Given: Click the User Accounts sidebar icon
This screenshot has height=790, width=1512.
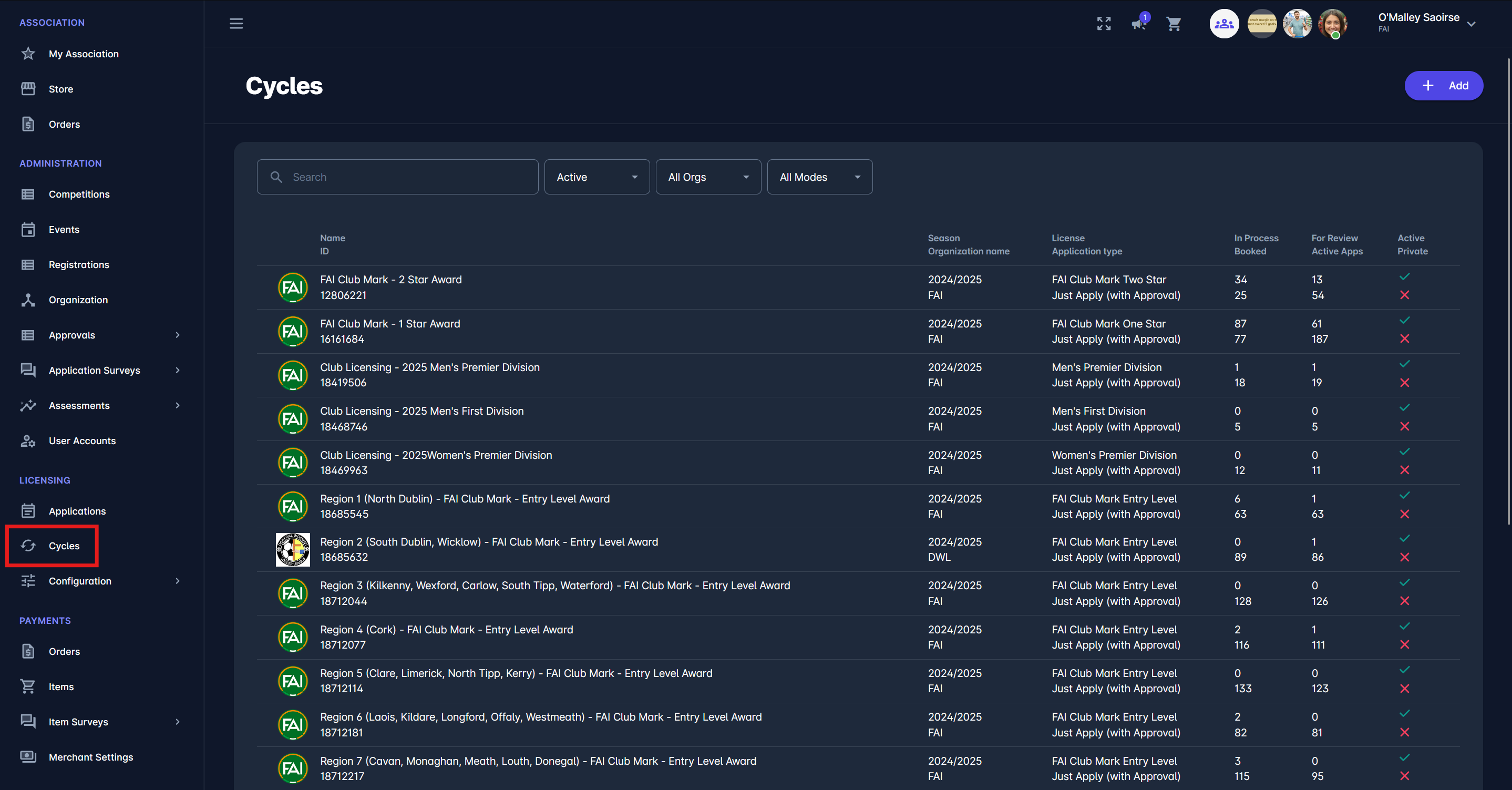Looking at the screenshot, I should click(28, 441).
